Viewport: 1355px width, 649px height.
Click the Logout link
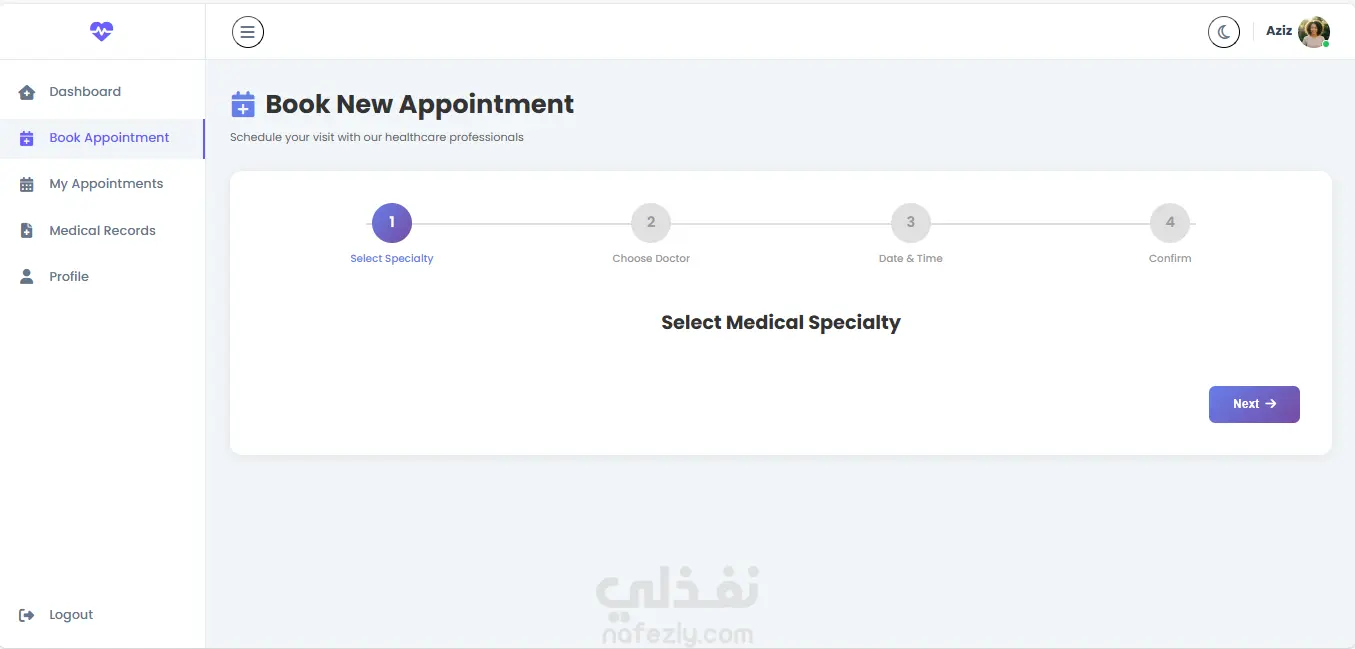(71, 615)
